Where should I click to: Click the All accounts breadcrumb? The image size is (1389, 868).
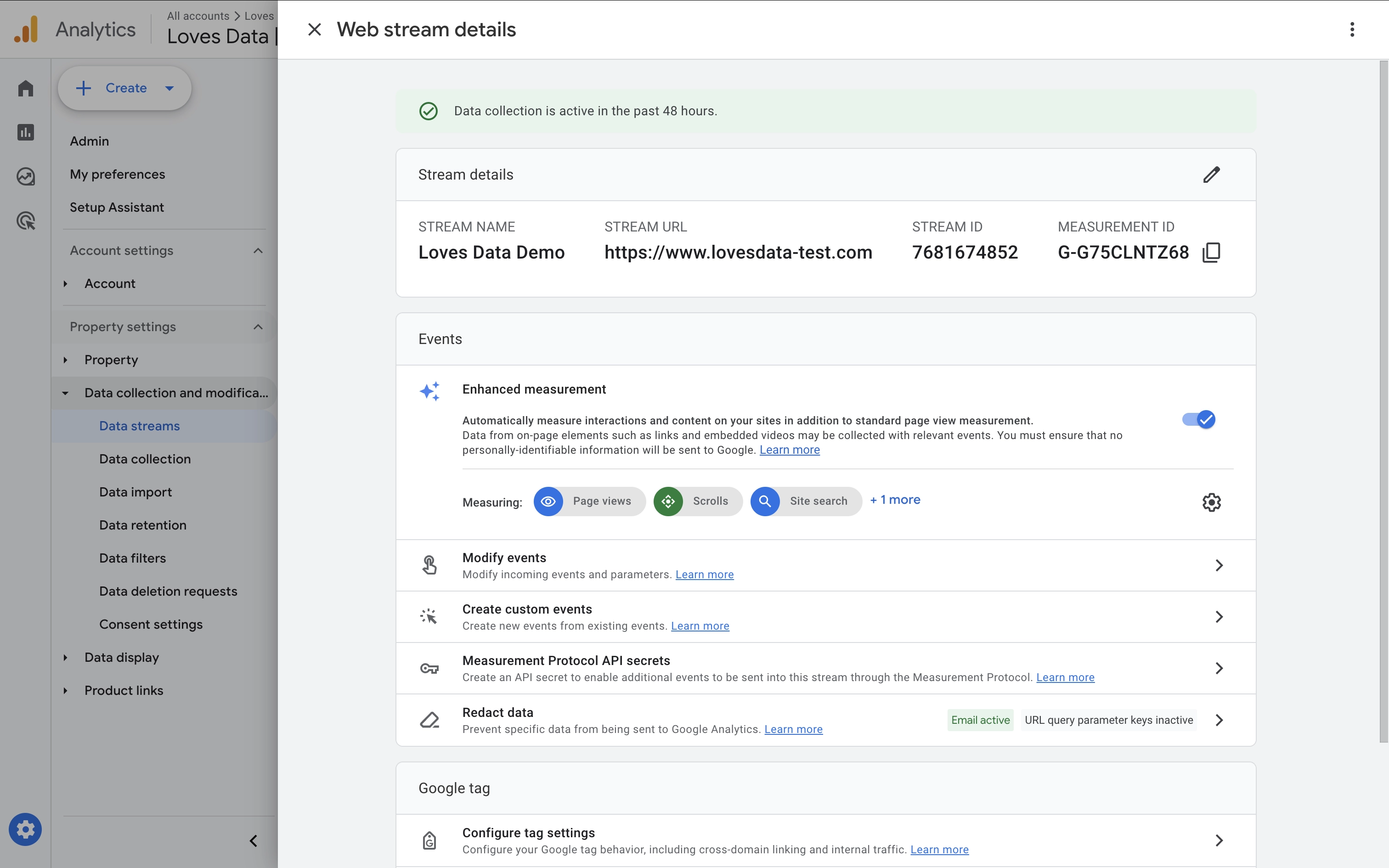point(198,16)
